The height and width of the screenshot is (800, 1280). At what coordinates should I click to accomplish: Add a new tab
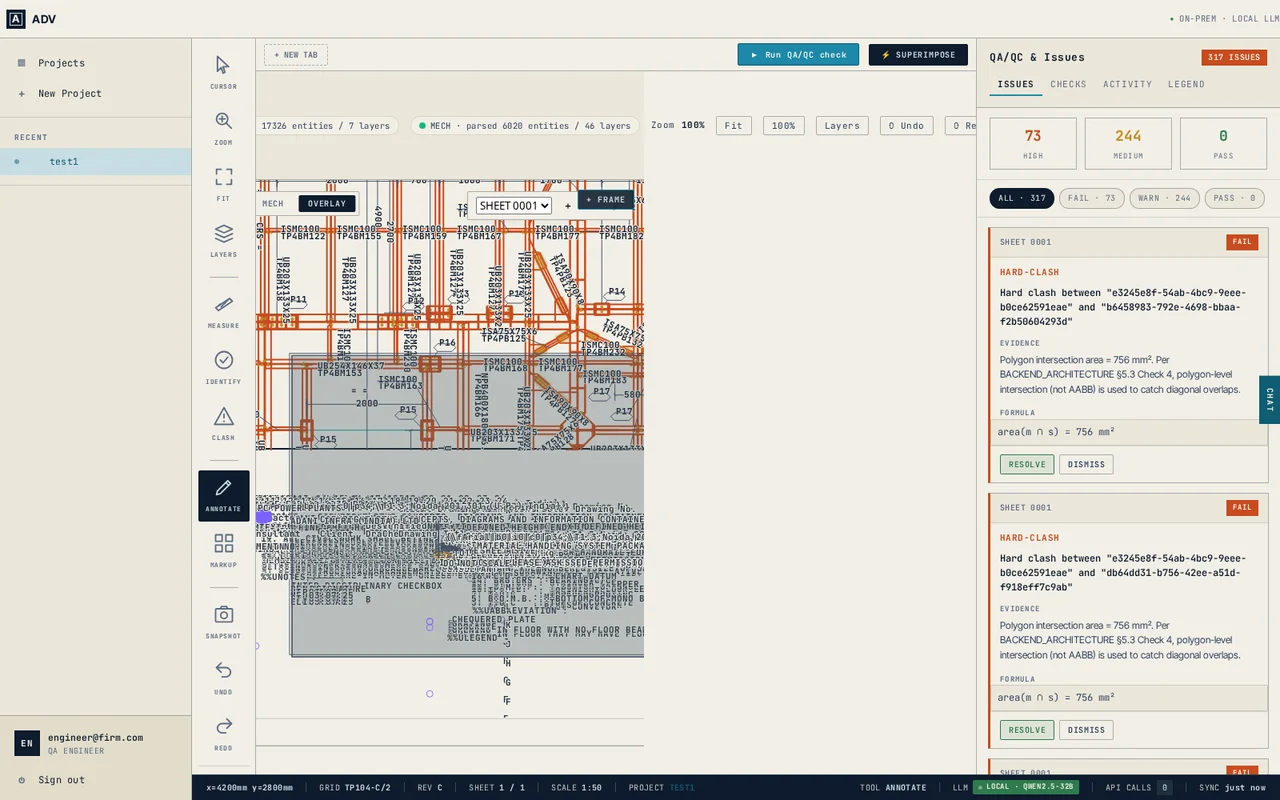[x=296, y=55]
